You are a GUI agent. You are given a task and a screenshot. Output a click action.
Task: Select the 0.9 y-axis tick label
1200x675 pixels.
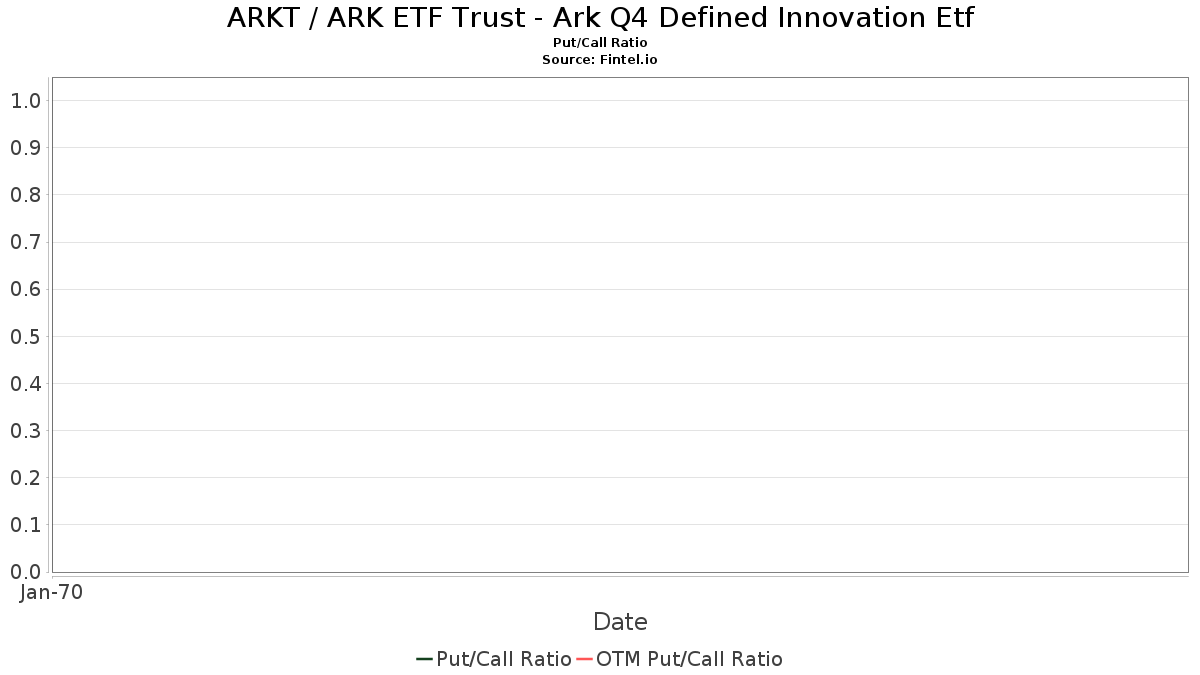[x=25, y=148]
